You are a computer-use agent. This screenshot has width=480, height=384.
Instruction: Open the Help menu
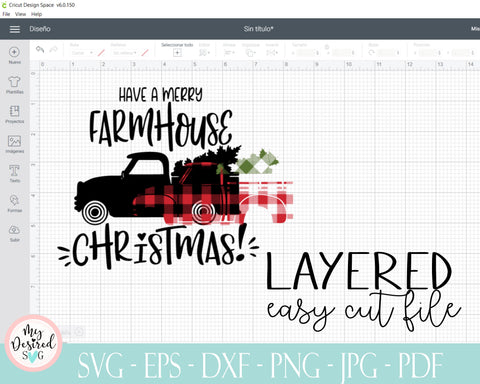point(36,14)
